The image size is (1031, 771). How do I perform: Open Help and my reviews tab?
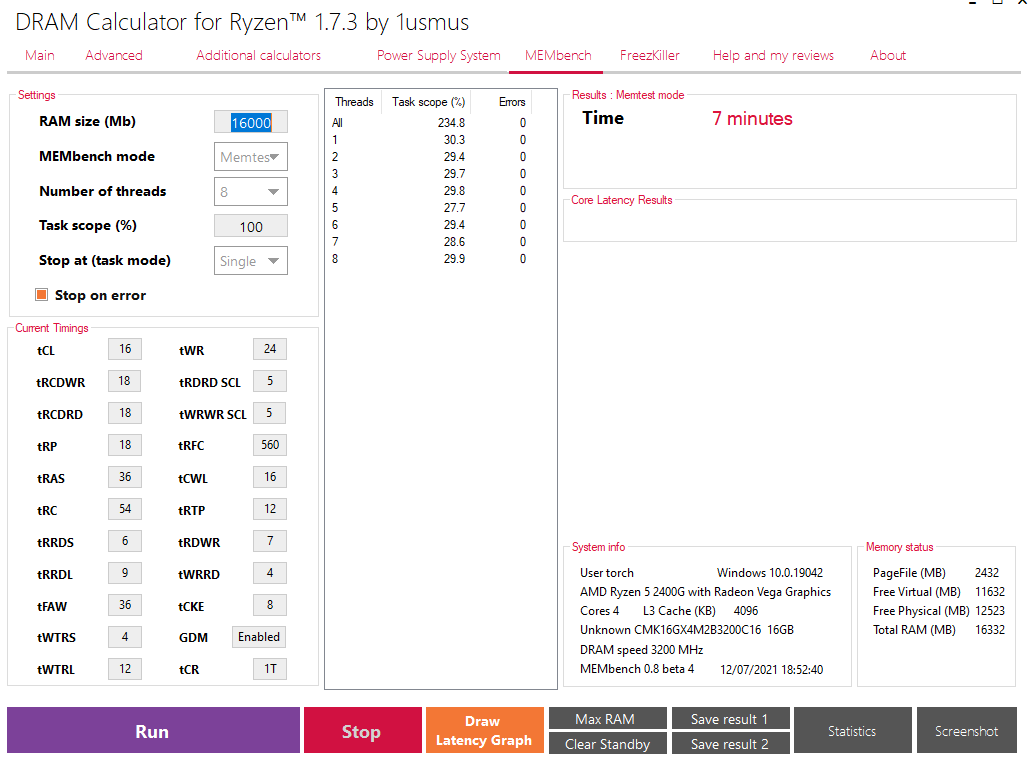[773, 55]
